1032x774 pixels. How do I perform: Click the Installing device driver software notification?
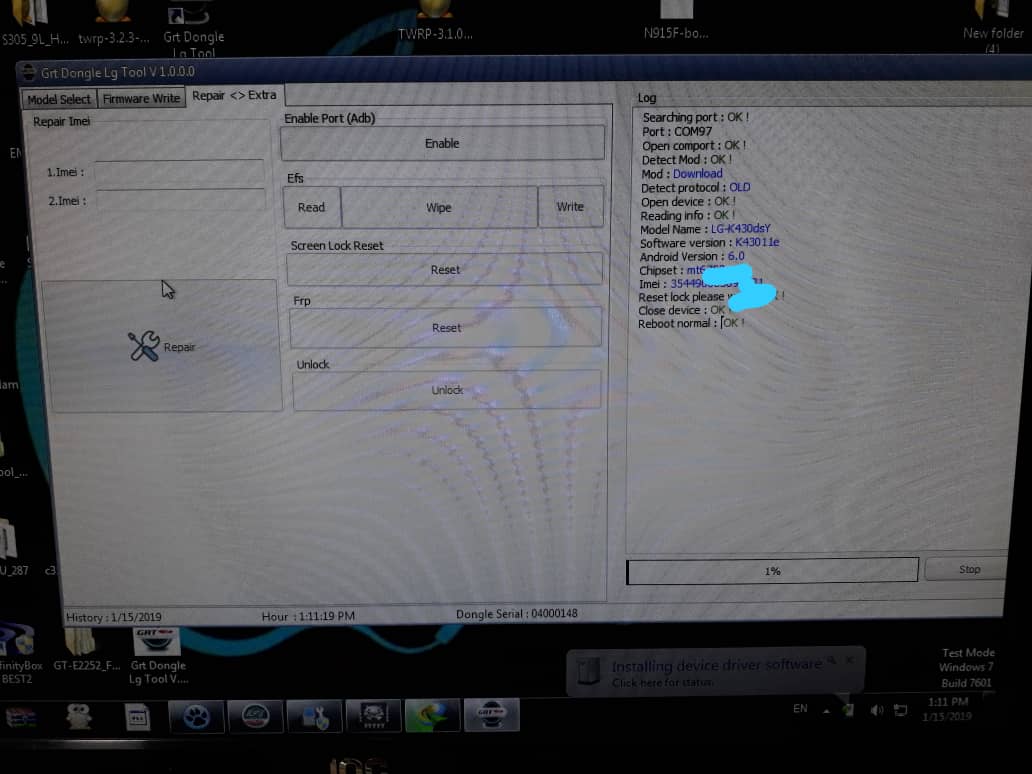(715, 671)
